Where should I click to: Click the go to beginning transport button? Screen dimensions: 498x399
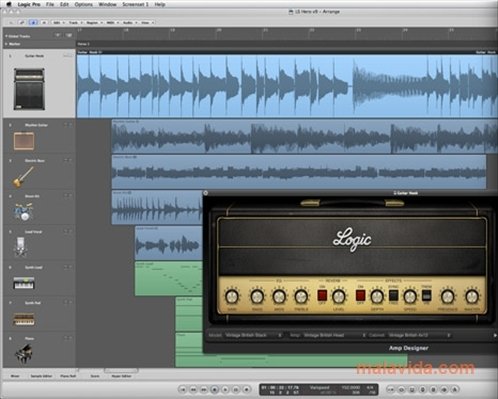(x=182, y=389)
